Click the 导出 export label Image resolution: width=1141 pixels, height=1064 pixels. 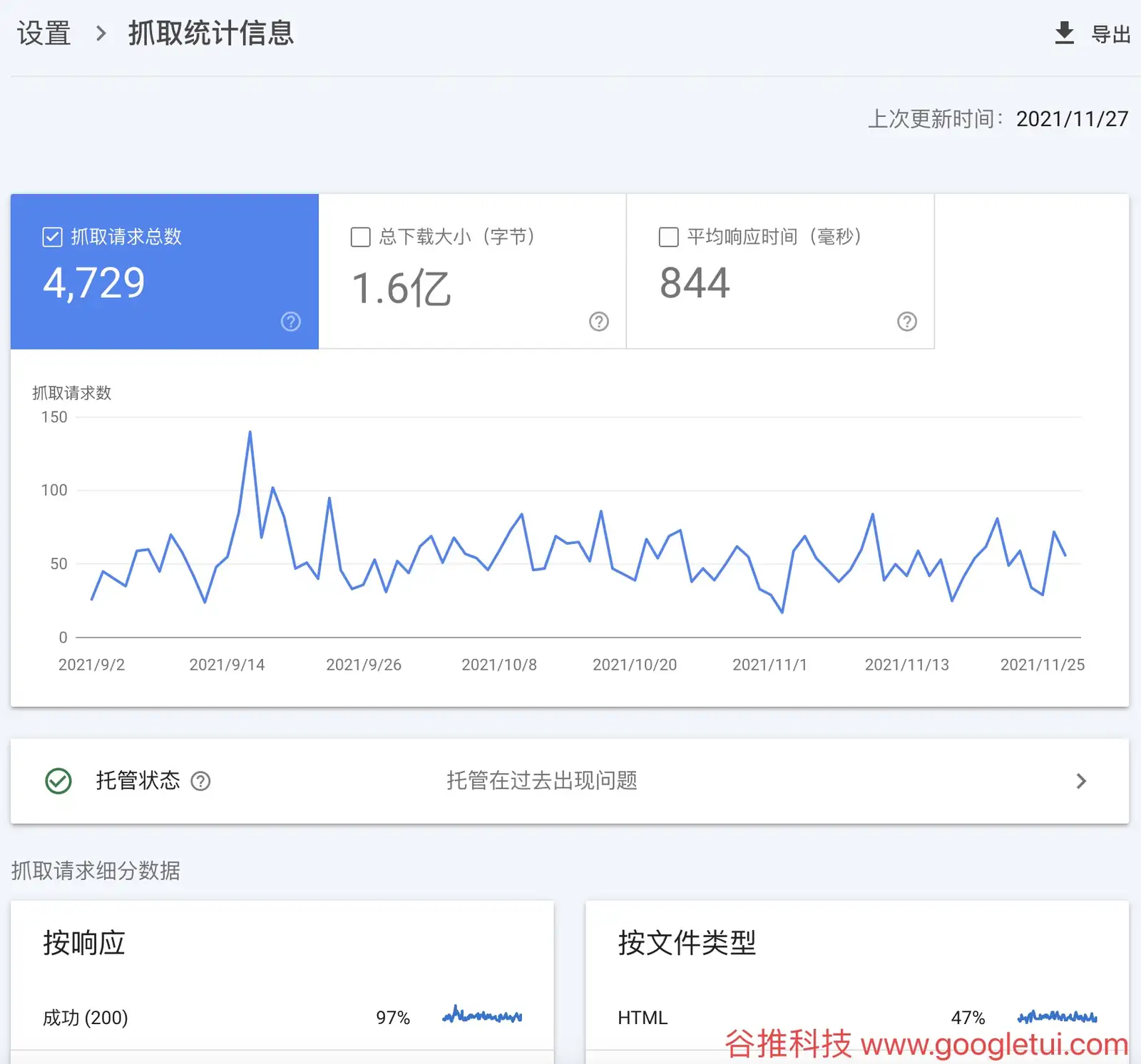click(1111, 34)
